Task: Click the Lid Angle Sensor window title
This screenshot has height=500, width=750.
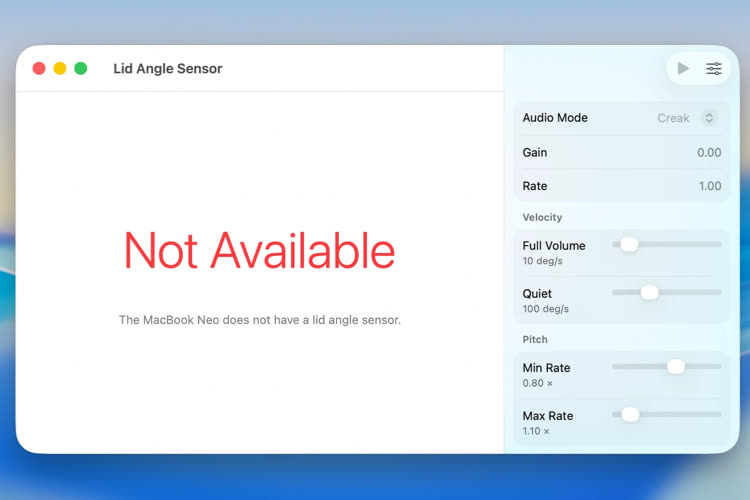Action: click(168, 69)
